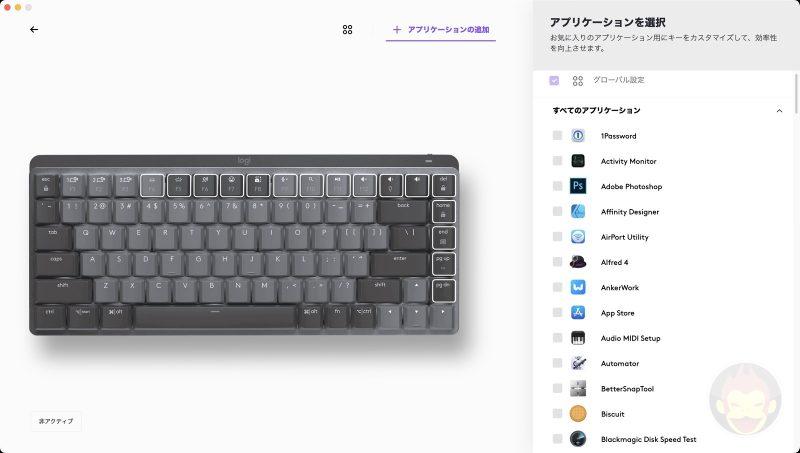800x453 pixels.
Task: Collapse the すべてのアプリケーション section
Action: (x=779, y=111)
